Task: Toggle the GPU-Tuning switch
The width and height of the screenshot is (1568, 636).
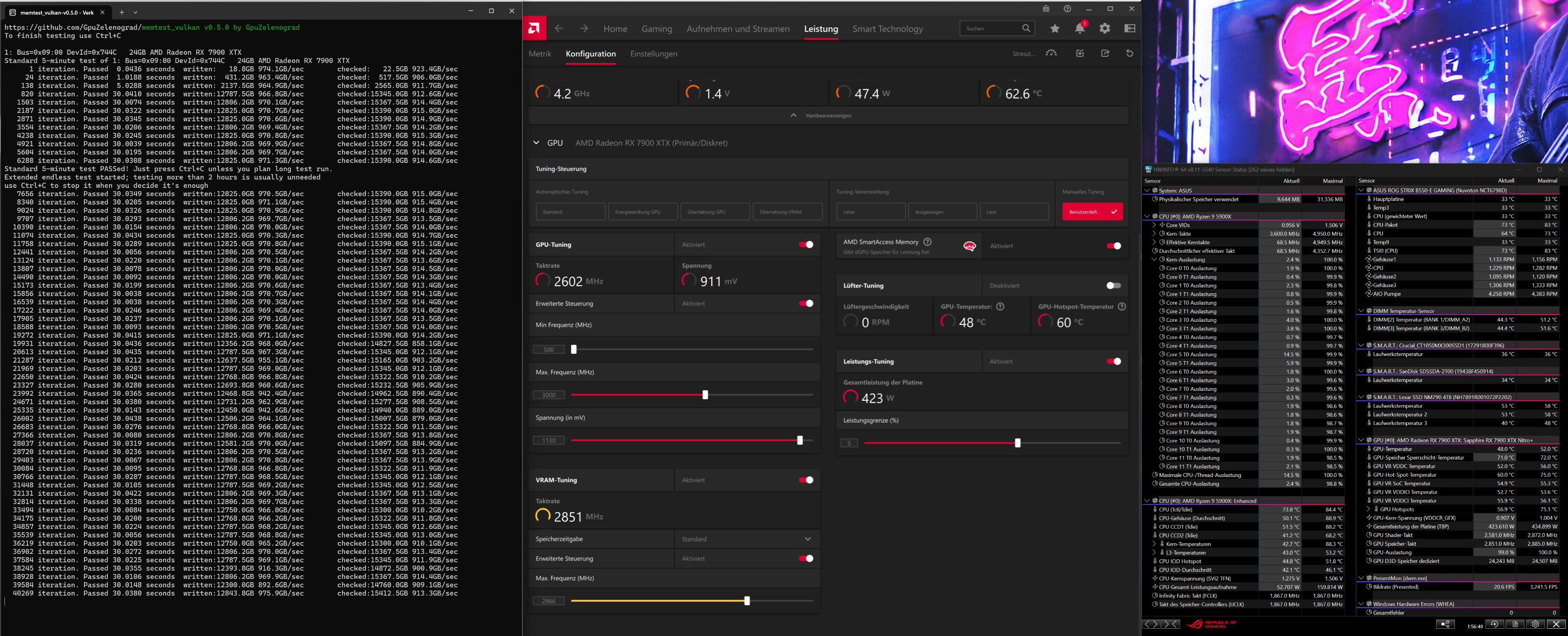Action: pos(806,245)
